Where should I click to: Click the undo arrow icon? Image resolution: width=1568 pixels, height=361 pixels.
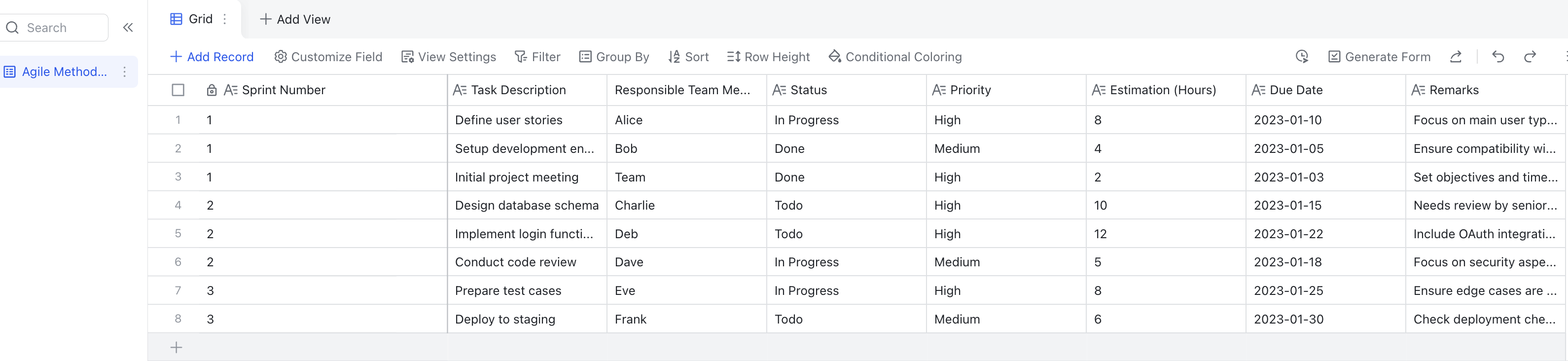tap(1498, 57)
